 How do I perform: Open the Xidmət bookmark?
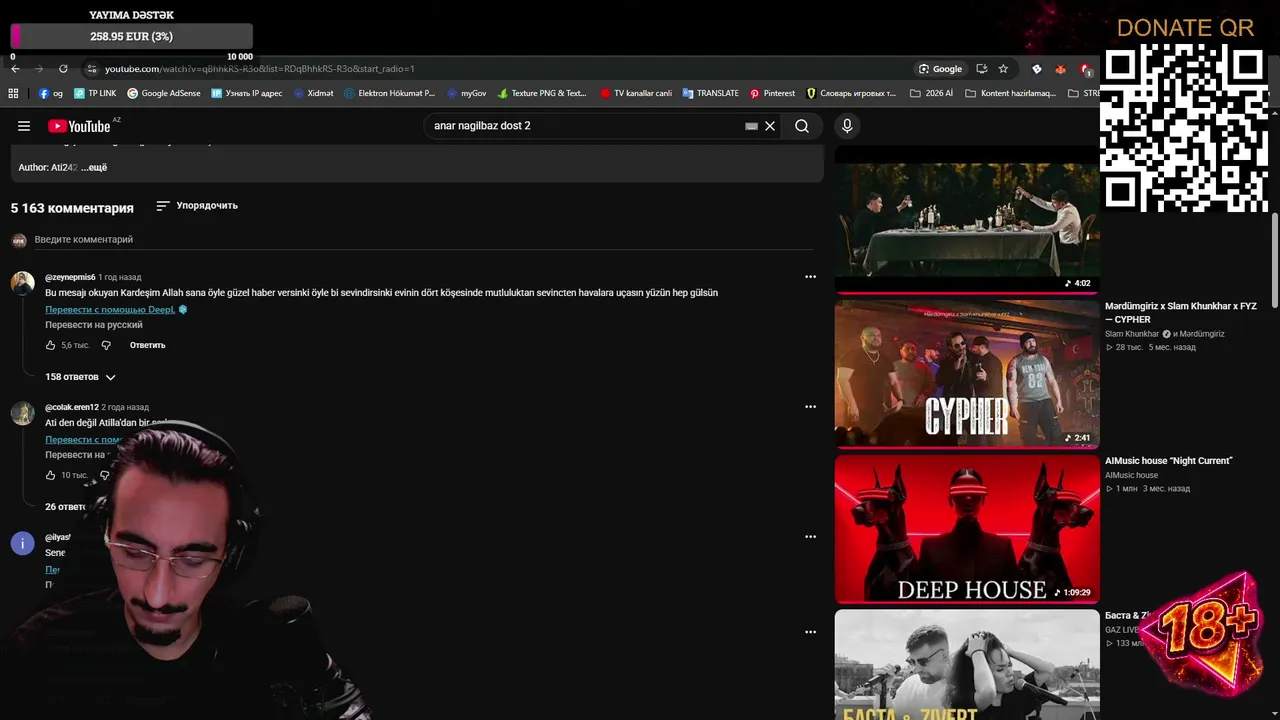point(313,93)
